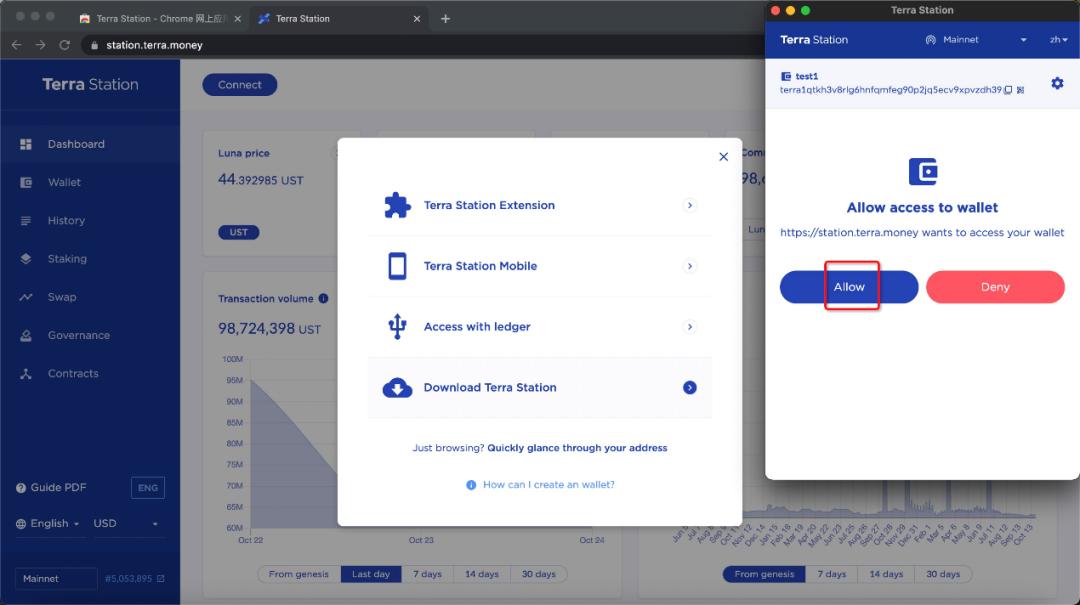This screenshot has width=1080, height=605.
Task: Click How can I create a wallet link
Action: pos(548,485)
